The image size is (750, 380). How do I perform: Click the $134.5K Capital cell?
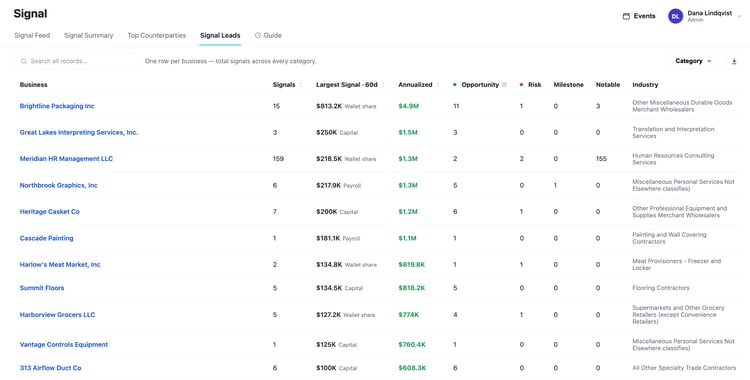pyautogui.click(x=340, y=288)
